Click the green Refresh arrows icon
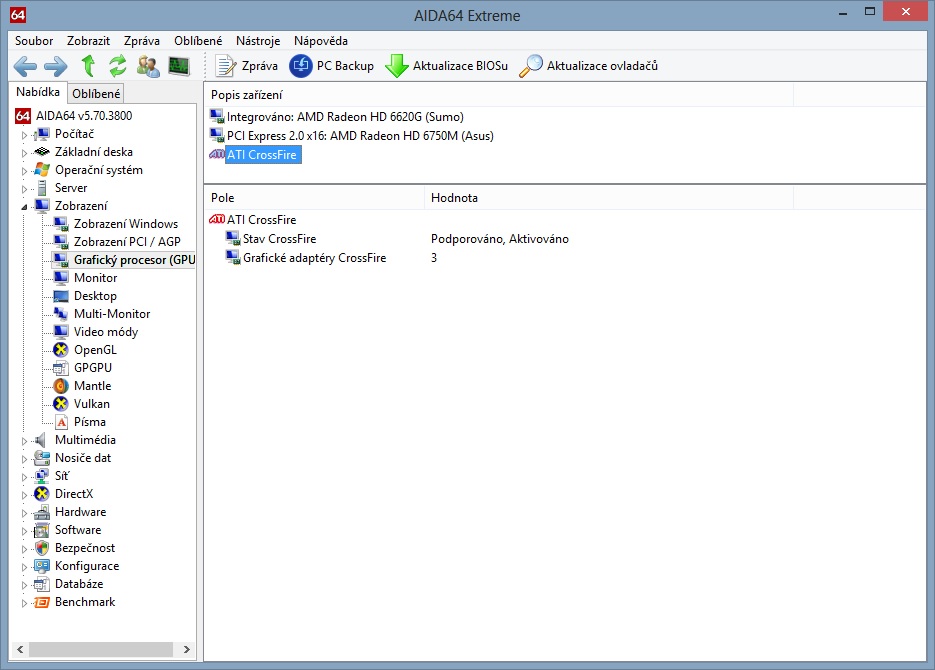935x670 pixels. [x=118, y=67]
